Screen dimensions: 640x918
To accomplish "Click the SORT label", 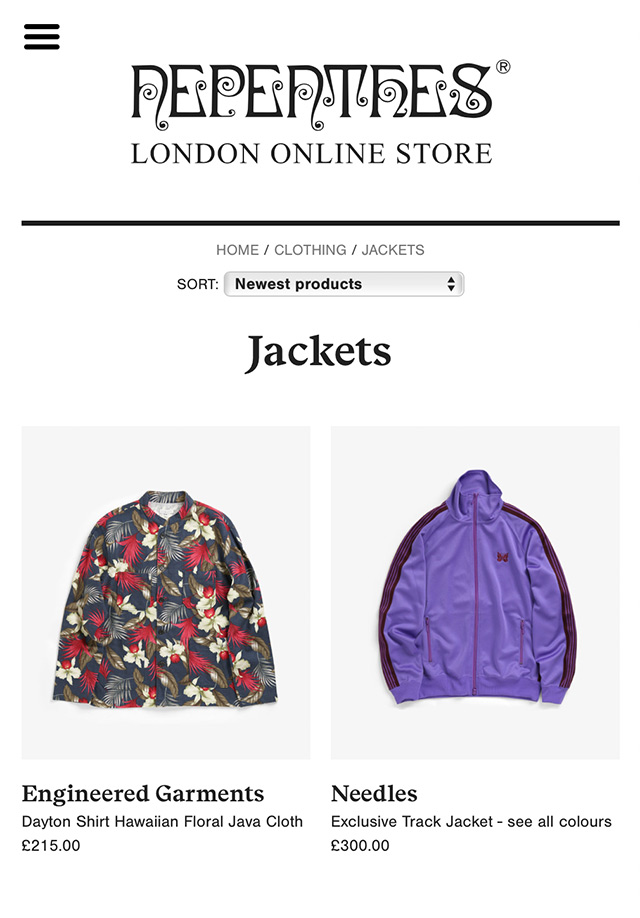I will 197,285.
